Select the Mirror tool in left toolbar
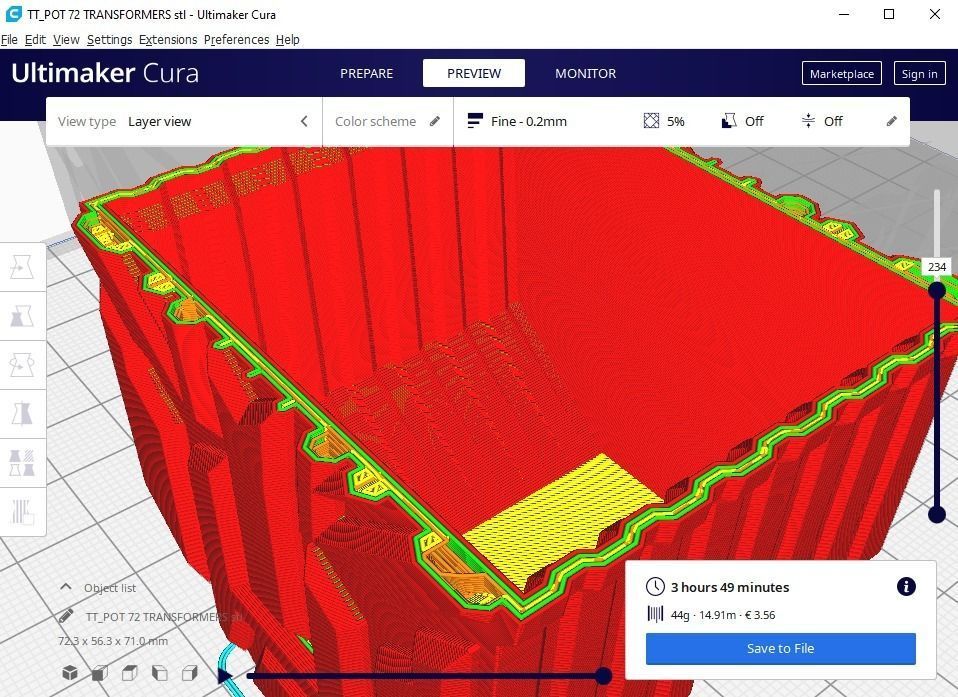 [22, 414]
